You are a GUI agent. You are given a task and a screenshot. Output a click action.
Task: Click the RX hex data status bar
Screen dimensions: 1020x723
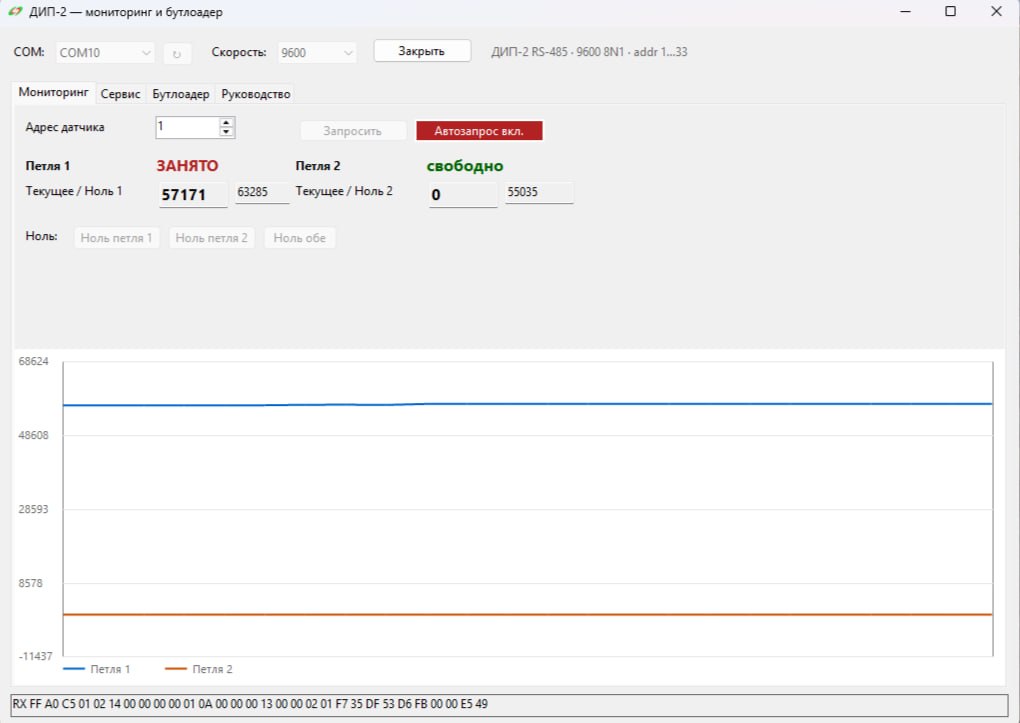coord(509,704)
